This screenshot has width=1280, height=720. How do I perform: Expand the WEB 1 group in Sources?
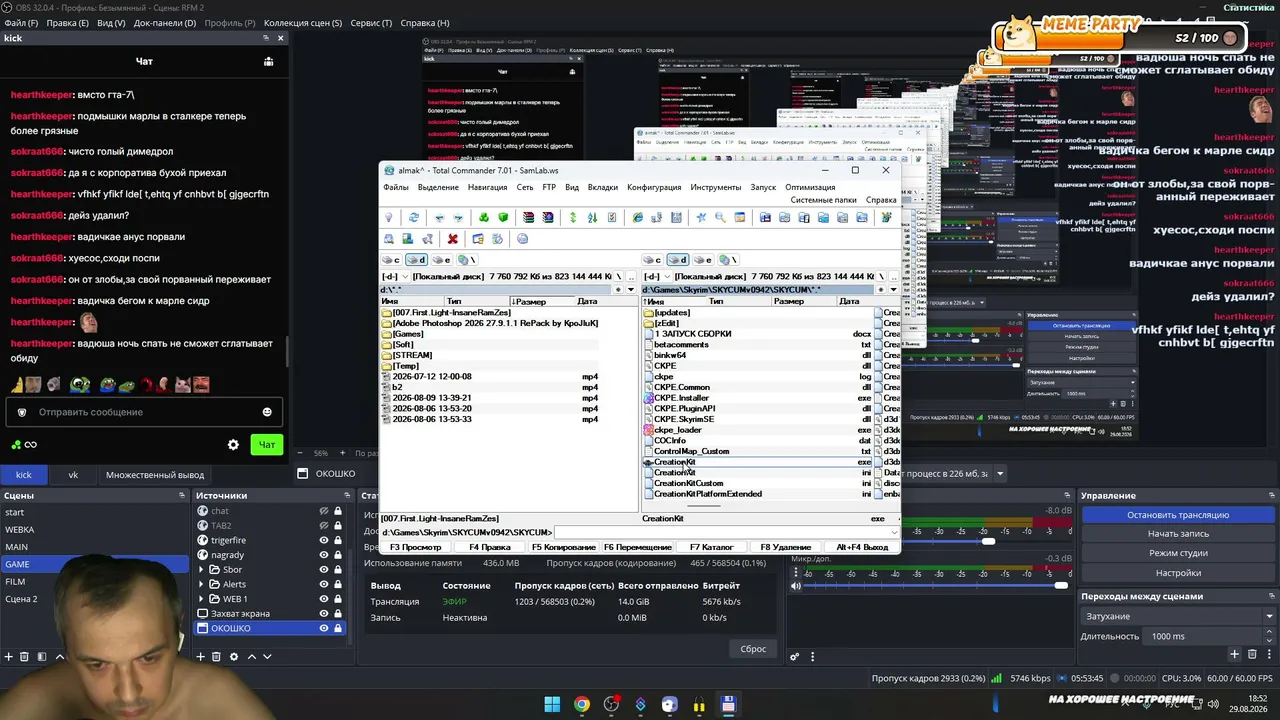(x=201, y=599)
